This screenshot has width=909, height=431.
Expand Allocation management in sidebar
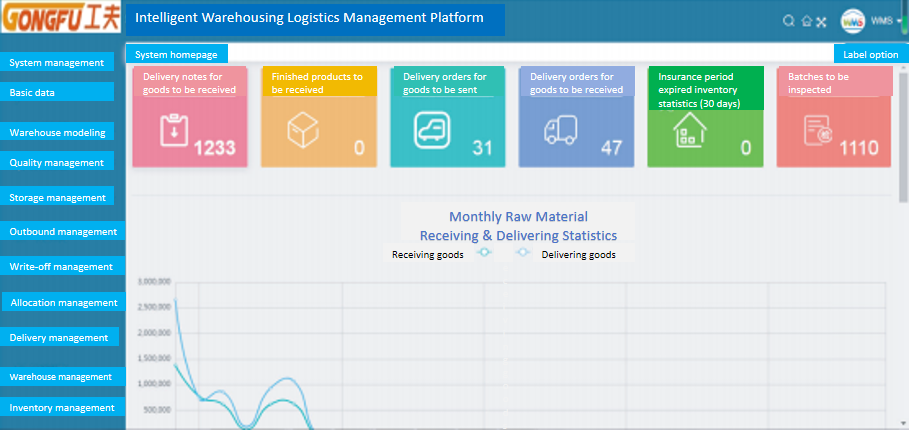[x=64, y=302]
